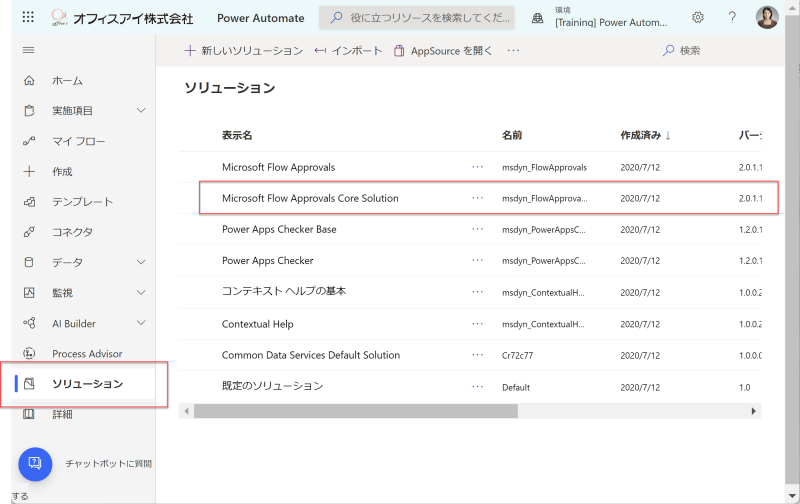Image resolution: width=800 pixels, height=504 pixels.
Task: Click 新しいソリューション button
Action: click(243, 51)
